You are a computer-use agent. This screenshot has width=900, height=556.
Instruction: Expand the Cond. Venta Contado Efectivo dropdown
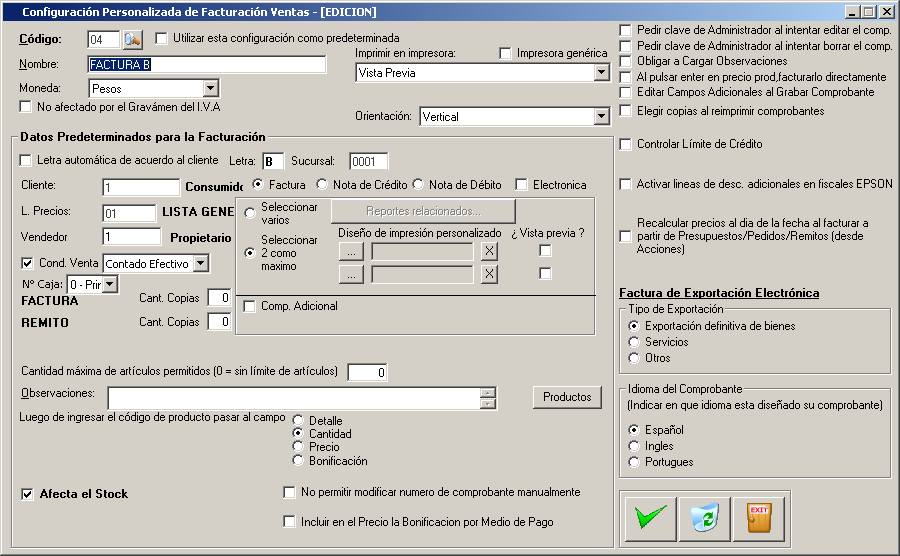[x=200, y=263]
